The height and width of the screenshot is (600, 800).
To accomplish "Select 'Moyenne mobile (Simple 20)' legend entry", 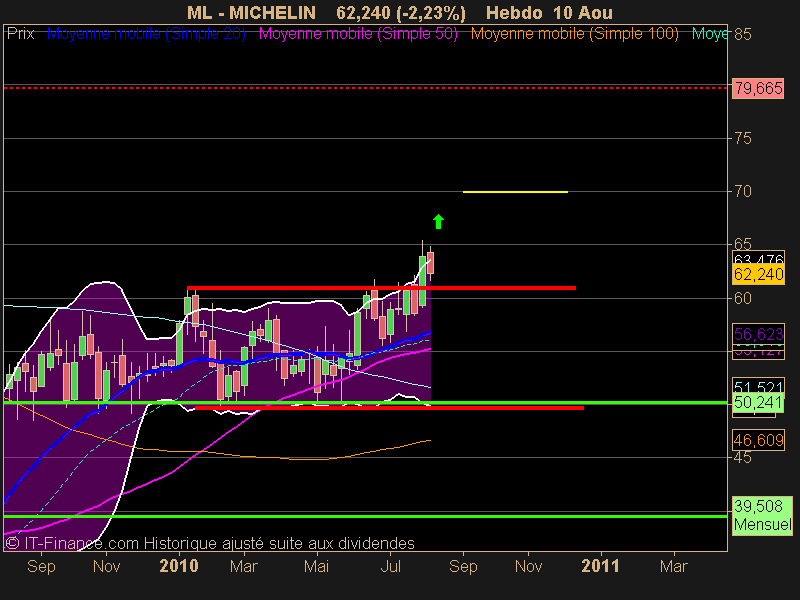I will click(x=146, y=34).
